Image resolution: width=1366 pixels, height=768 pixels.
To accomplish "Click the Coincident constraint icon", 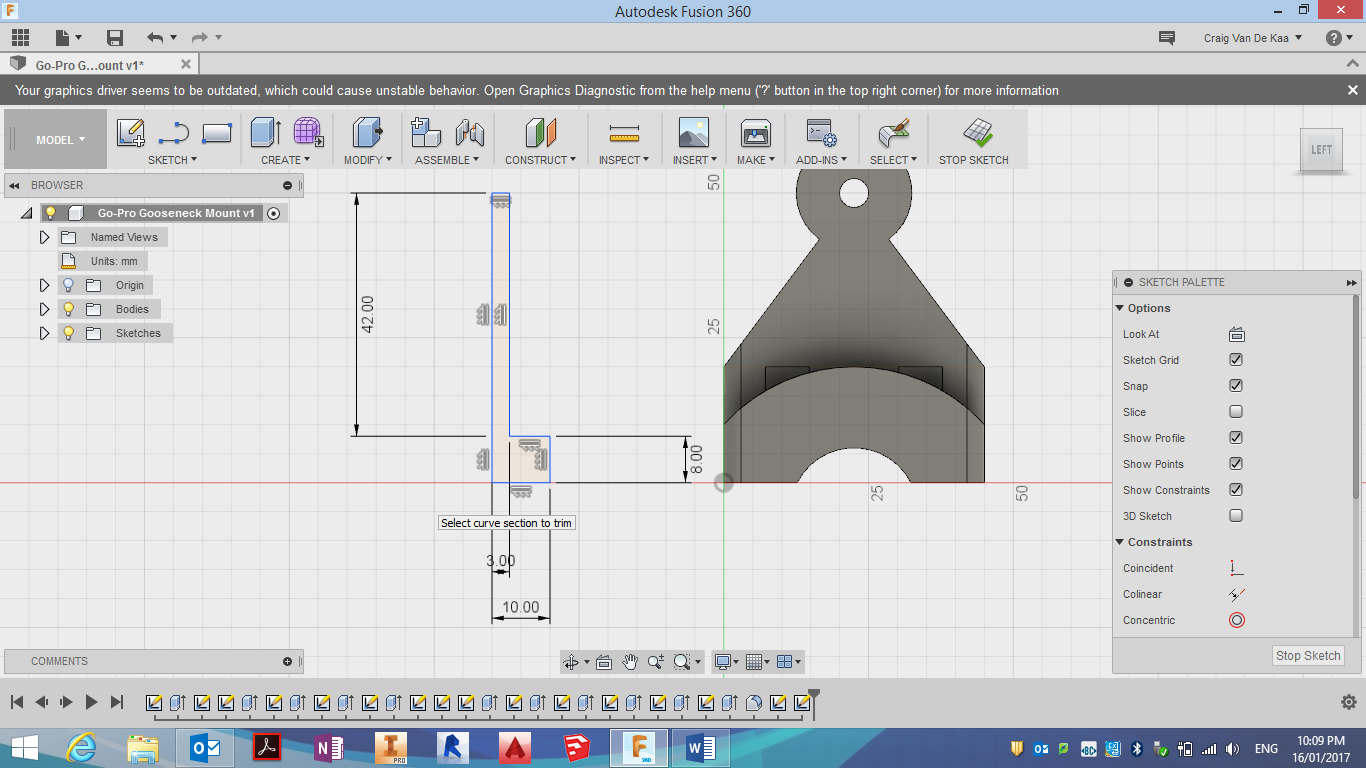I will click(x=1236, y=568).
